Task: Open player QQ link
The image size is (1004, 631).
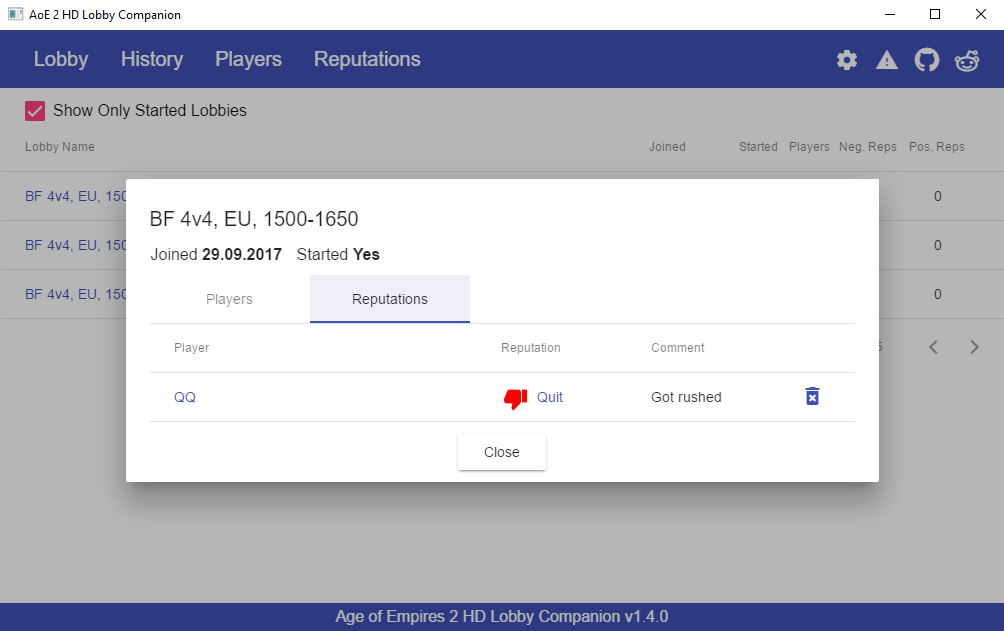Action: [185, 397]
